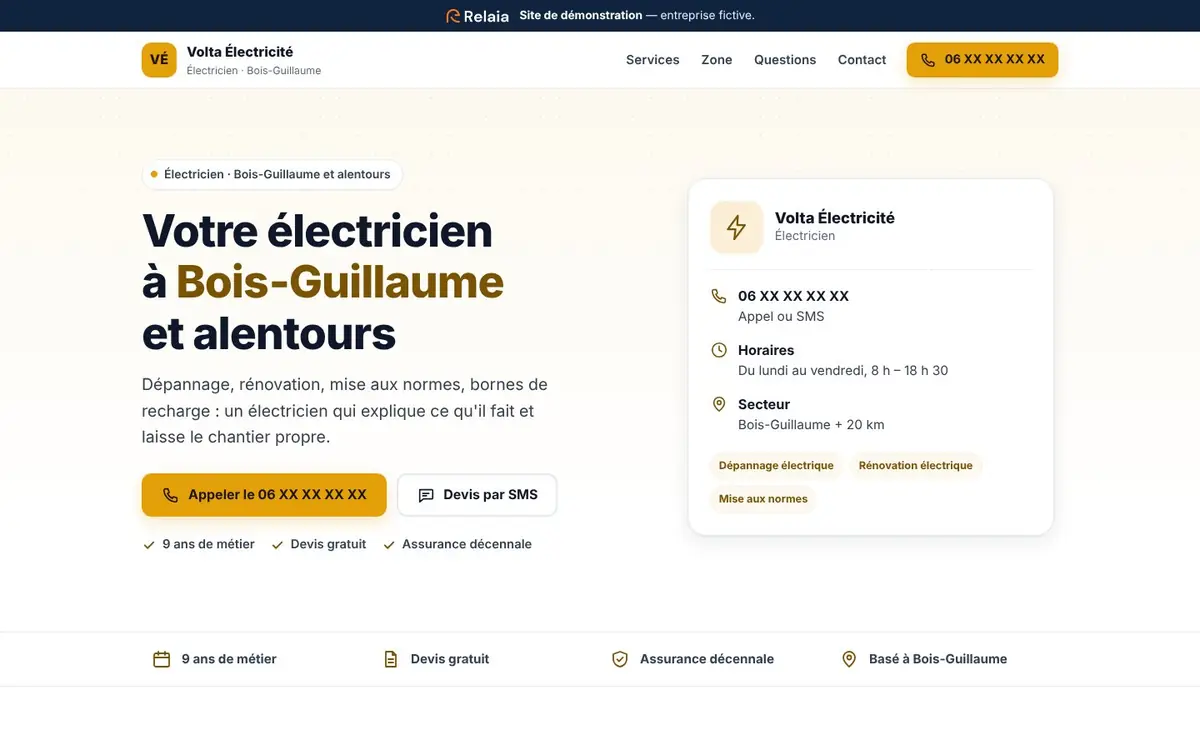Click the 'Secteur' label in card
This screenshot has height=750, width=1200.
[764, 404]
